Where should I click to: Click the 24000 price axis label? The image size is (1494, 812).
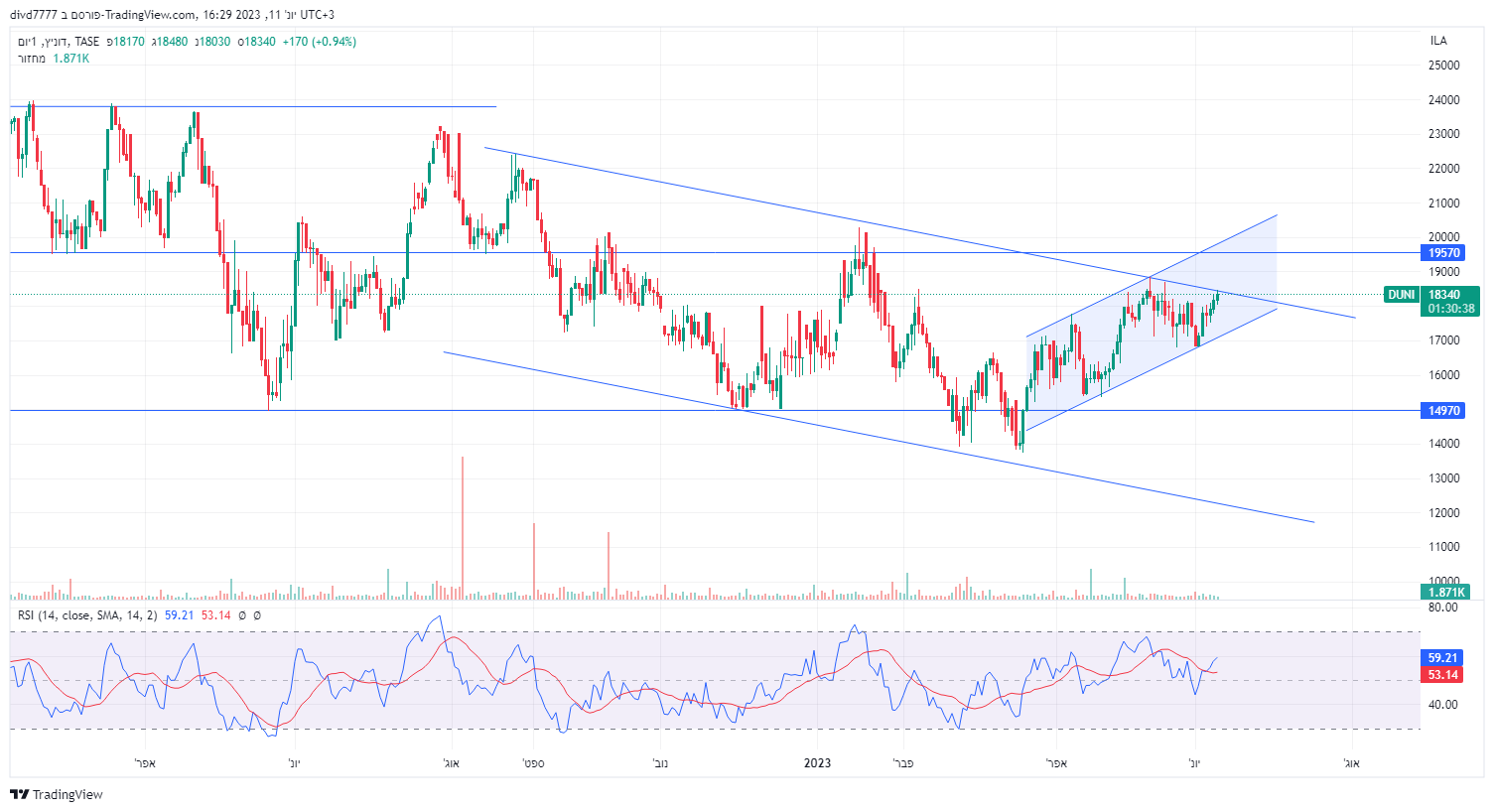point(1443,100)
